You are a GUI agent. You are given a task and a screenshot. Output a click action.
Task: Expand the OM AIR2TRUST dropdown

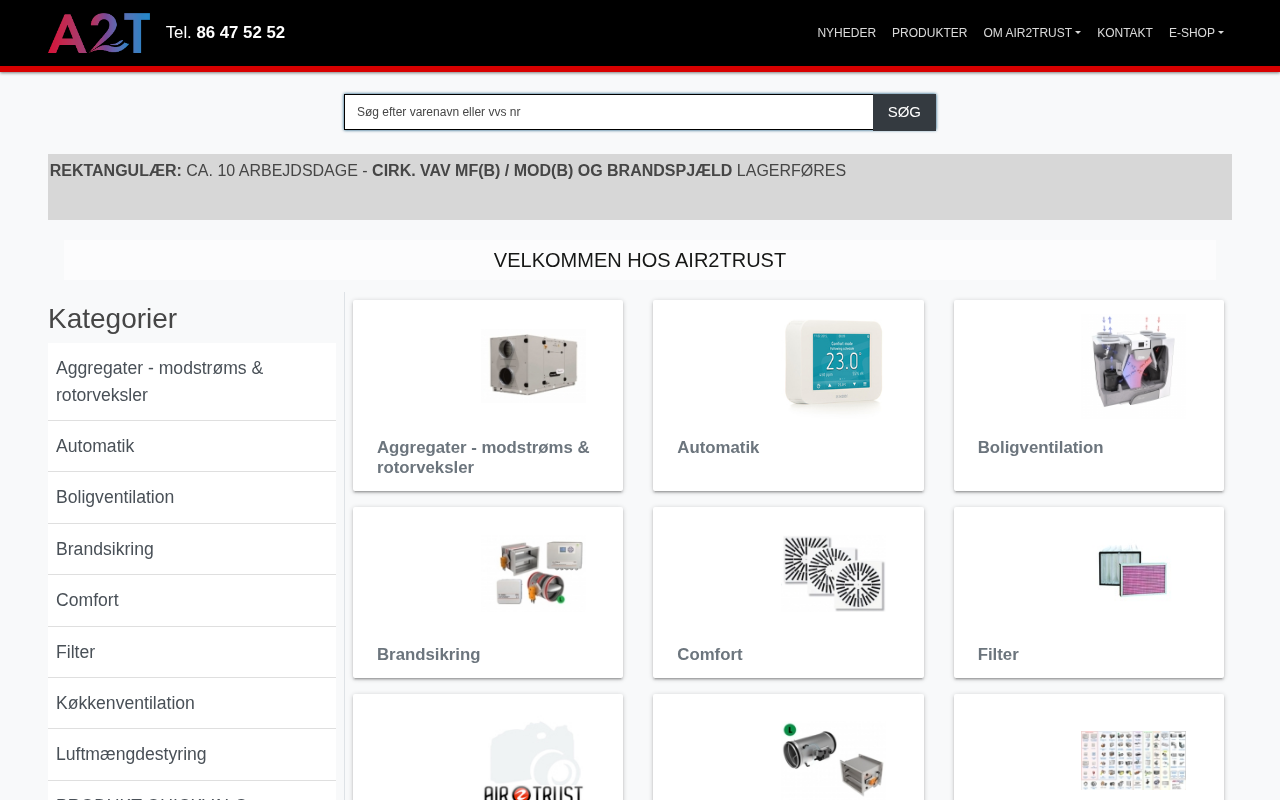[1032, 33]
